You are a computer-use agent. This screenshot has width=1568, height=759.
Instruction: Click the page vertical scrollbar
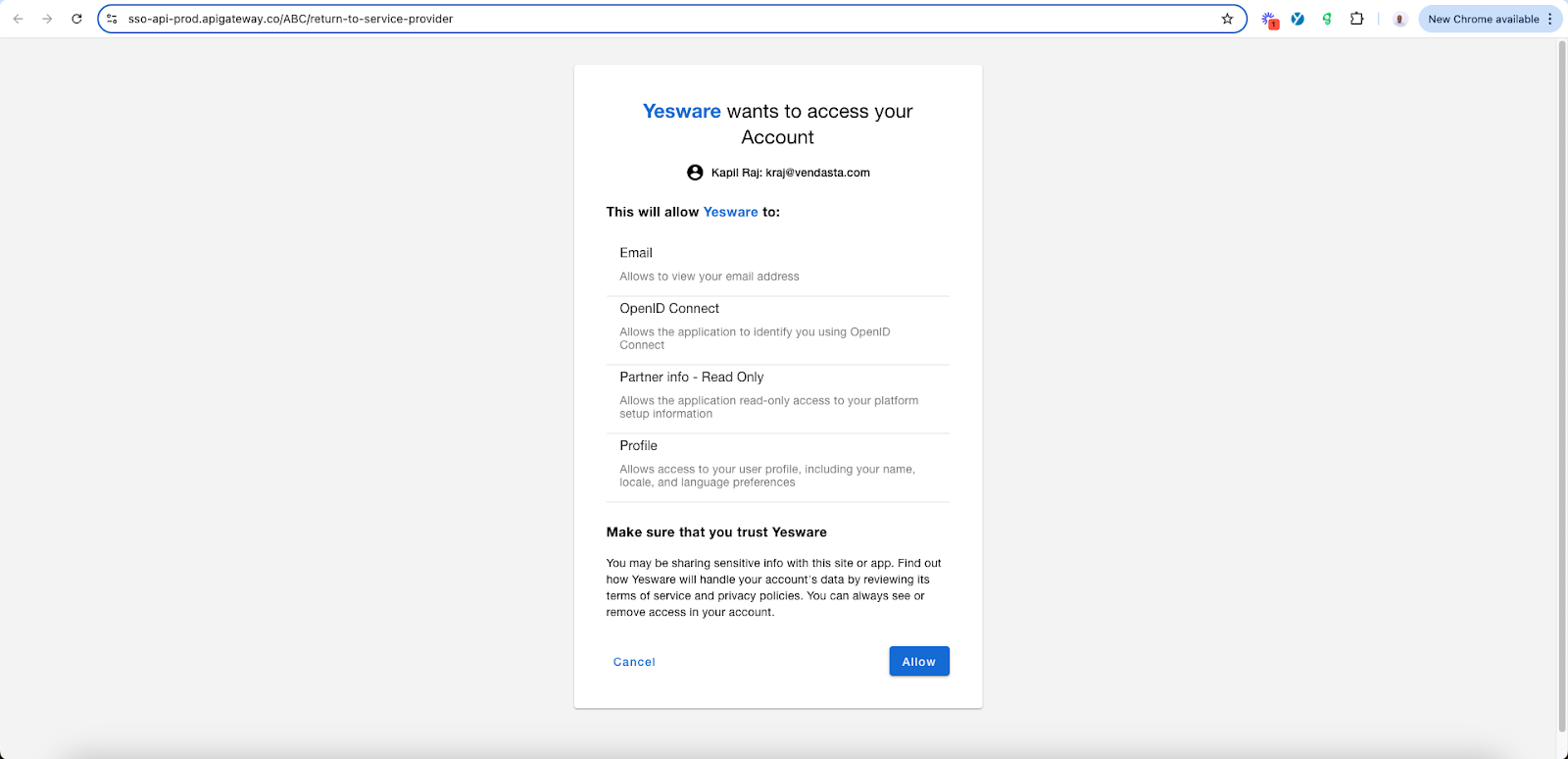1562,386
